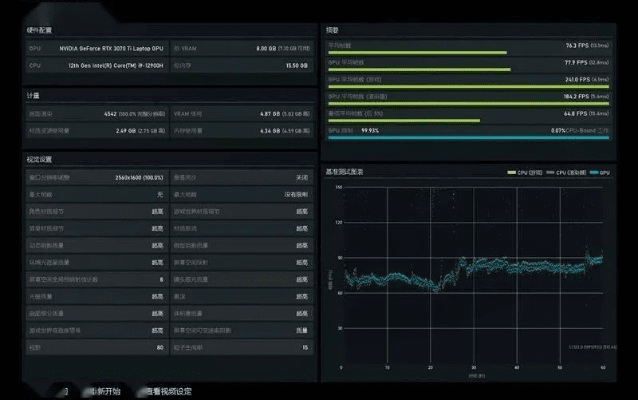Select the 硬件配置 section header

click(x=40, y=31)
